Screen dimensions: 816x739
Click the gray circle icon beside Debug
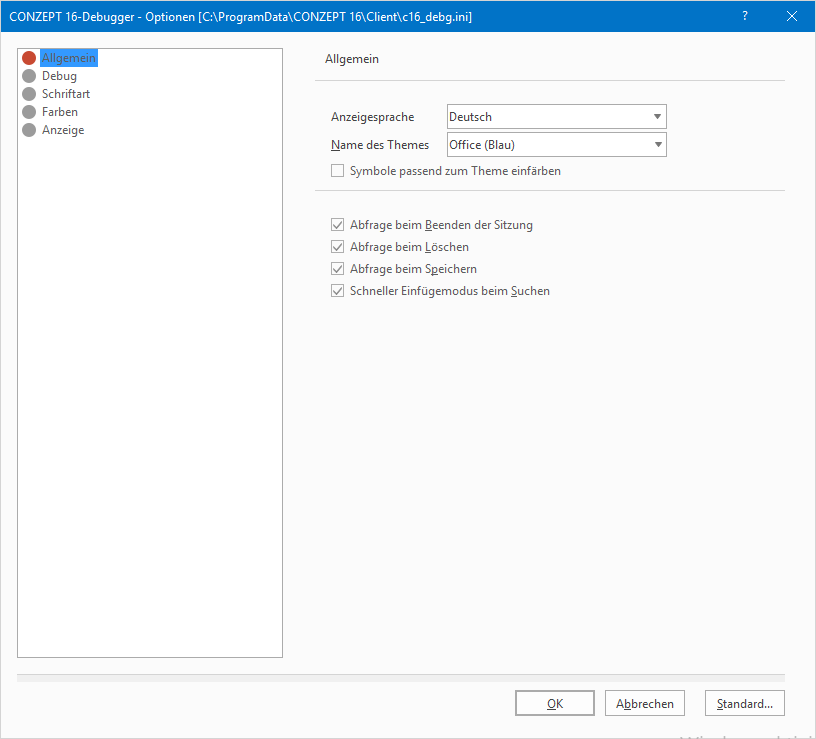[x=29, y=76]
